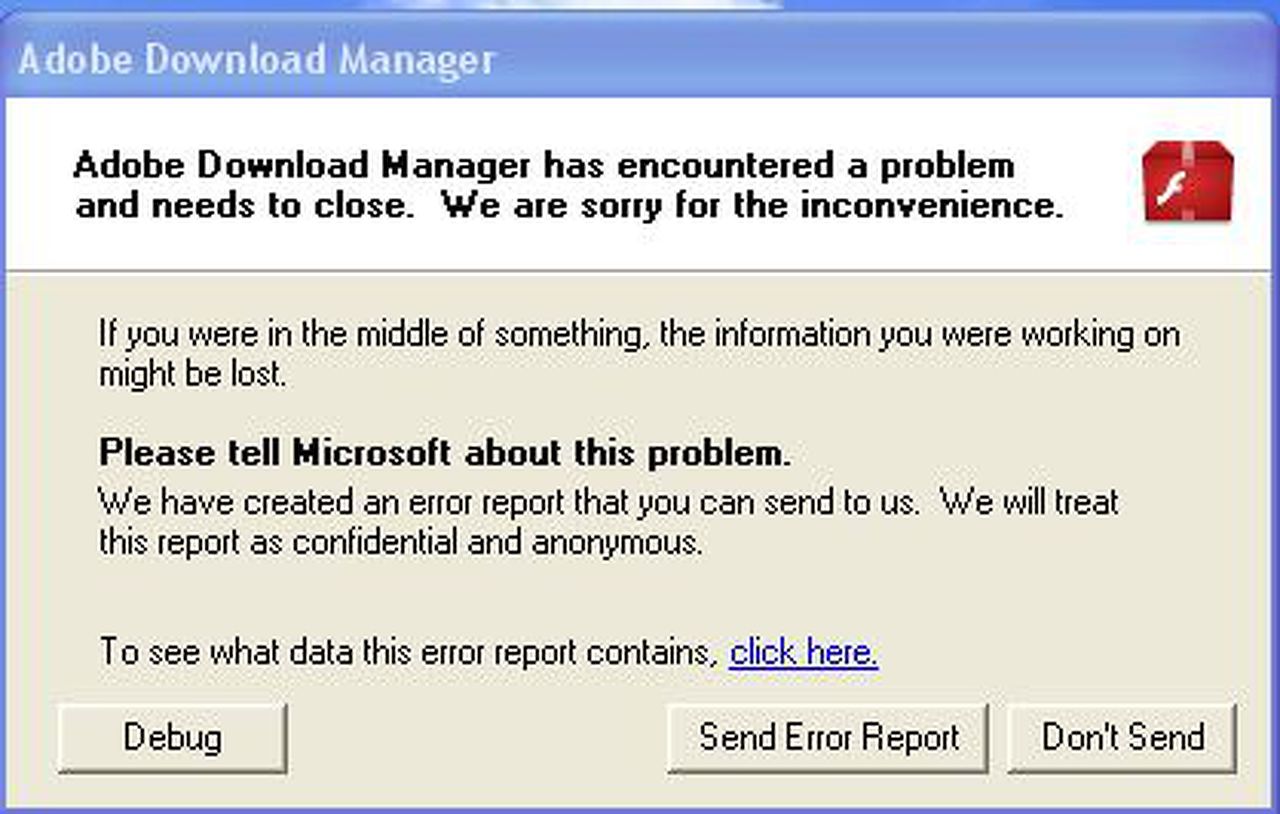1280x814 pixels.
Task: Click the word "Adobe" in the bold headline
Action: point(130,165)
